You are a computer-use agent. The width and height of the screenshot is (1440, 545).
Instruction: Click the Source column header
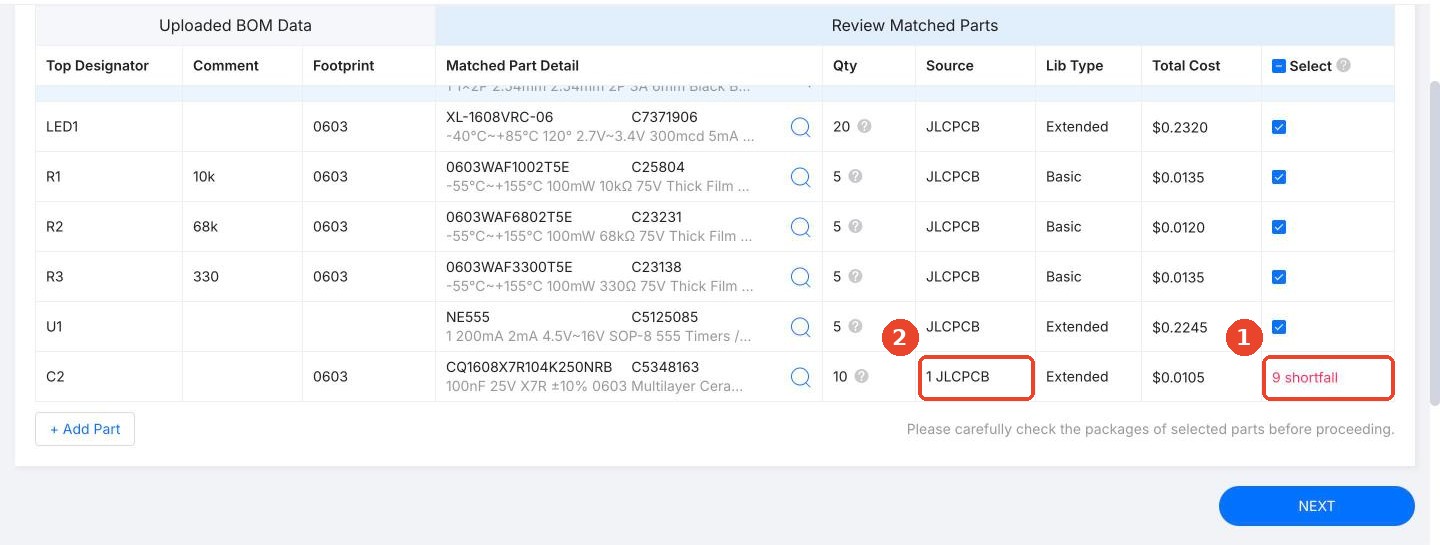click(x=950, y=66)
